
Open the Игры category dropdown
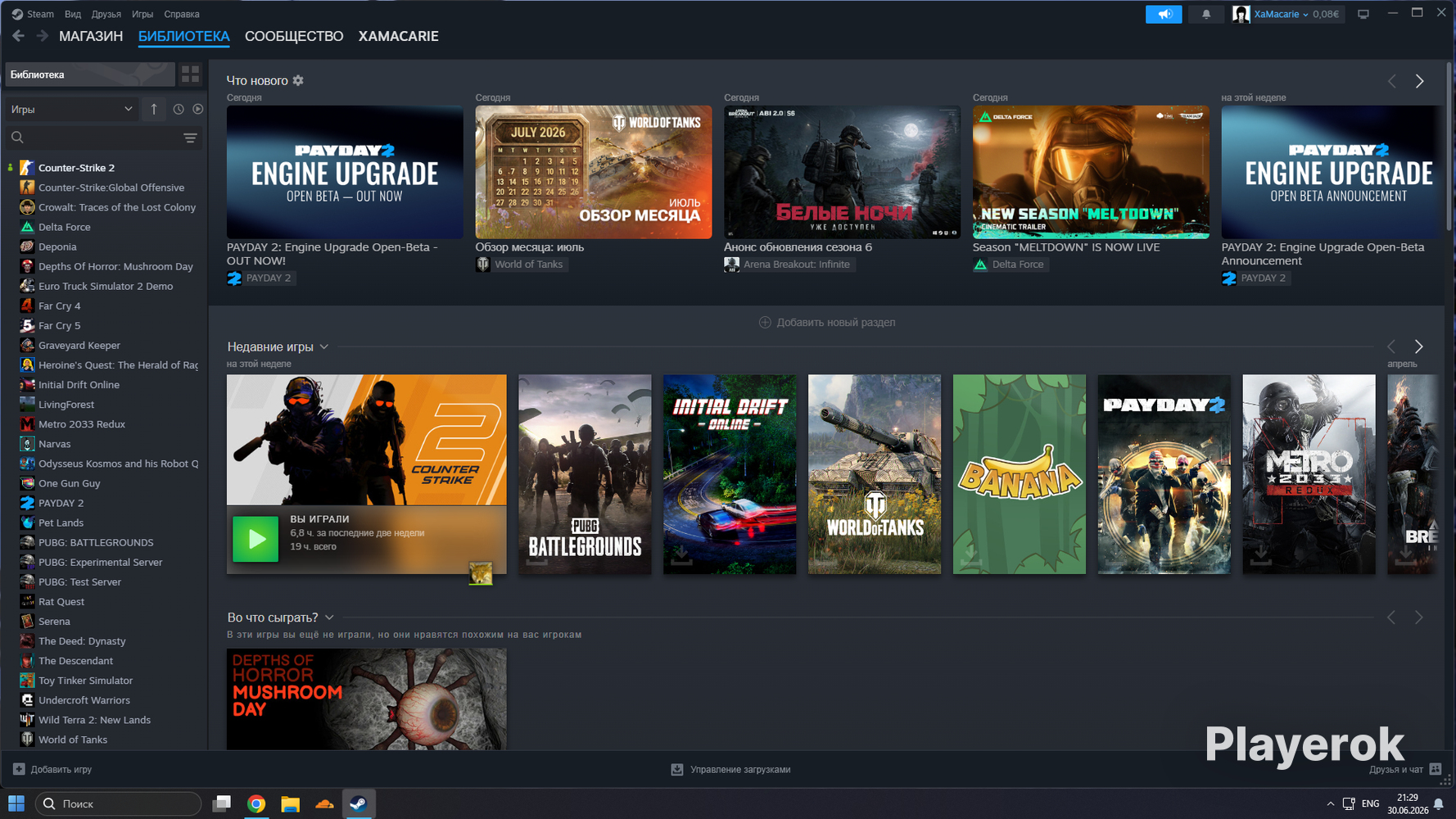pyautogui.click(x=71, y=109)
